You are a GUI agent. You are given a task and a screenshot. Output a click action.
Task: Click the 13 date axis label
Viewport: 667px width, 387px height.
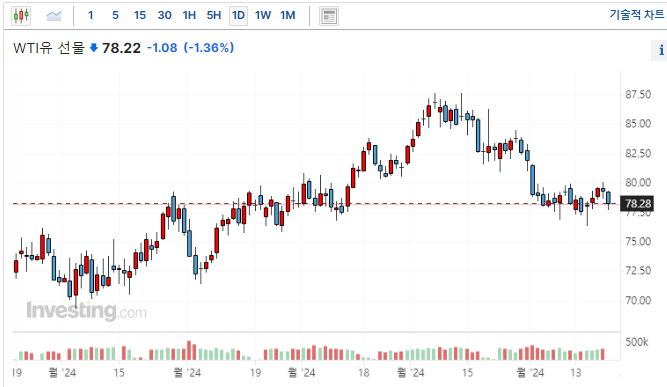[576, 373]
